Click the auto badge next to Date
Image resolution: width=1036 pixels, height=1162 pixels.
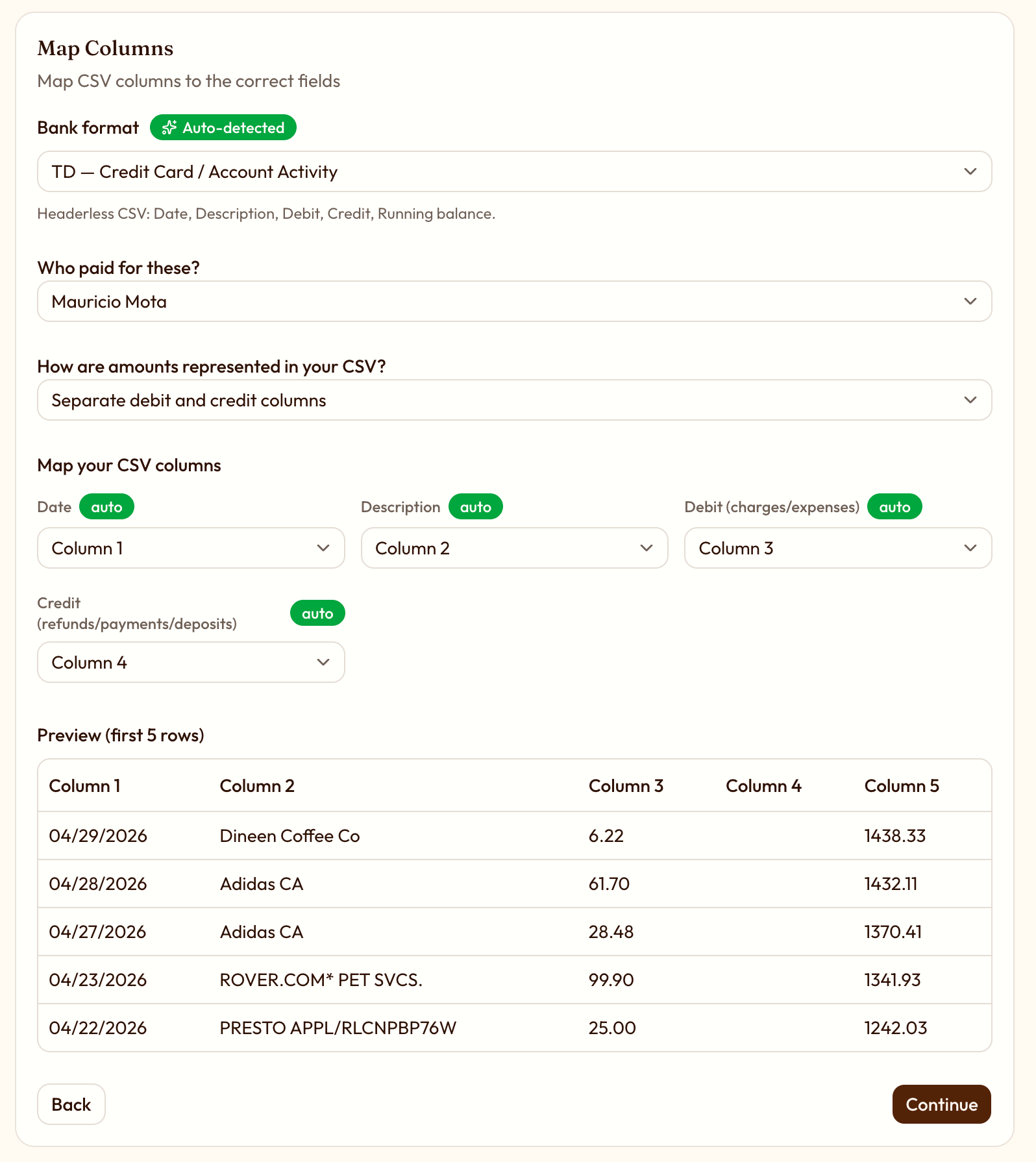(x=106, y=507)
